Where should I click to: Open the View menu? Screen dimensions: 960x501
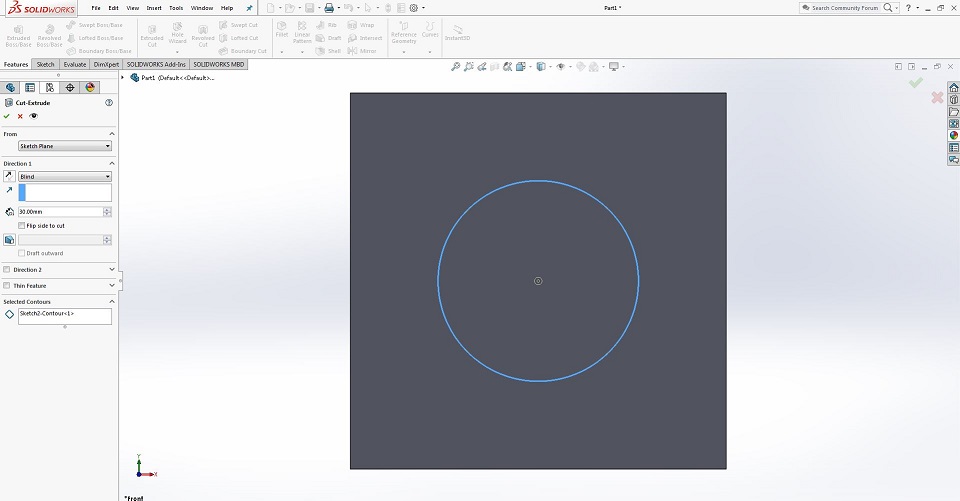coord(133,8)
